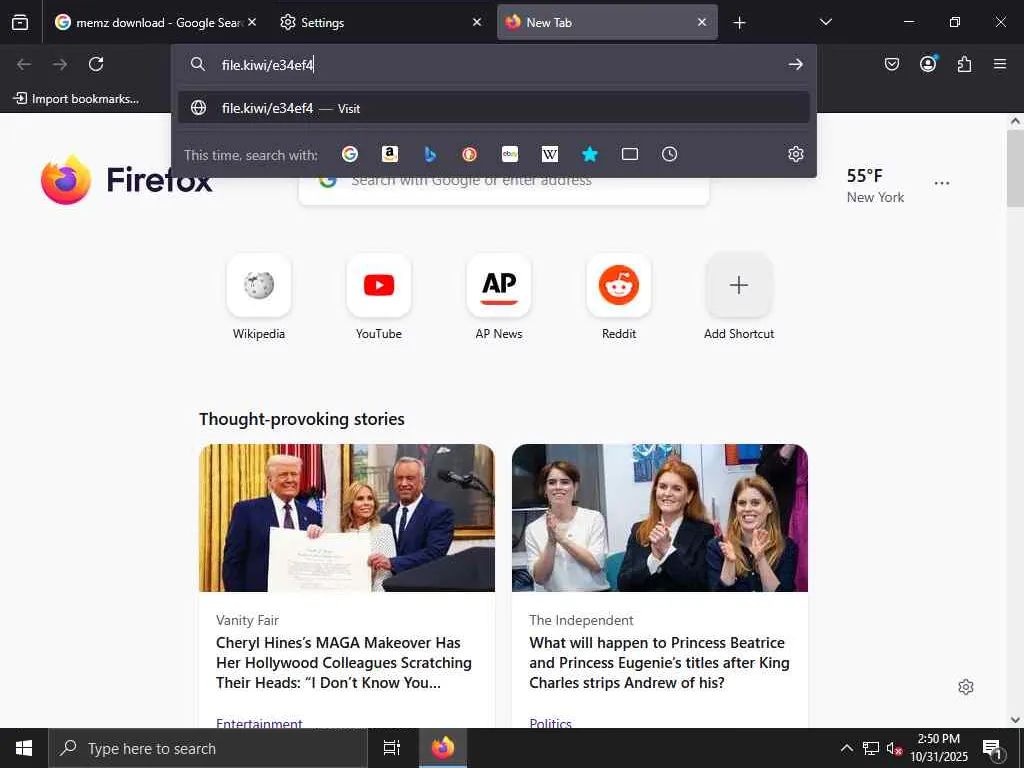1024x768 pixels.
Task: Search this time with Wikipedia
Action: pyautogui.click(x=550, y=154)
